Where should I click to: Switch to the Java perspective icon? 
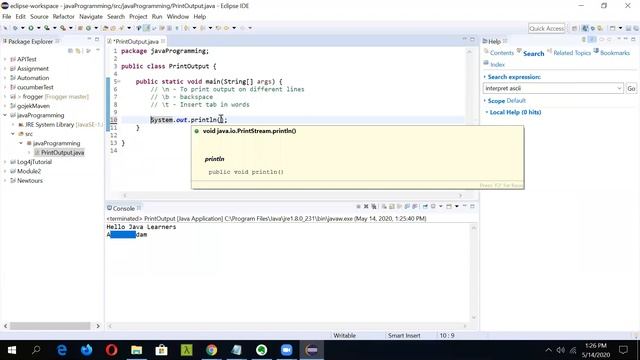click(x=585, y=28)
